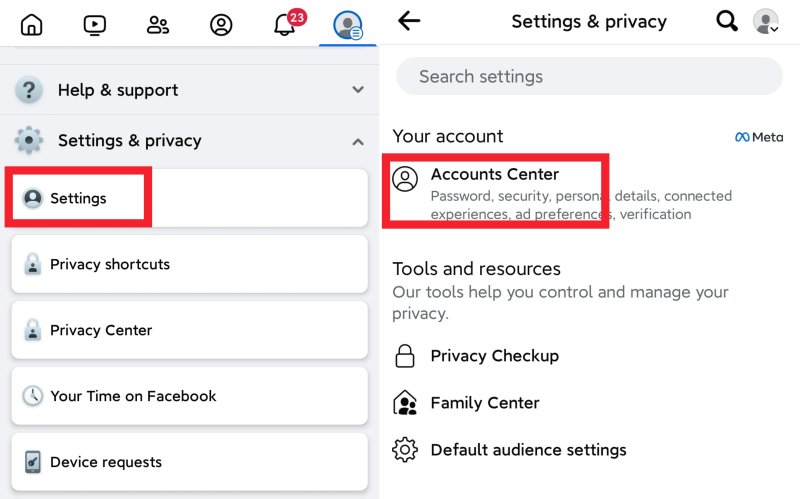This screenshot has width=800, height=499.
Task: Click the Privacy Checkup padlock icon
Action: [405, 356]
